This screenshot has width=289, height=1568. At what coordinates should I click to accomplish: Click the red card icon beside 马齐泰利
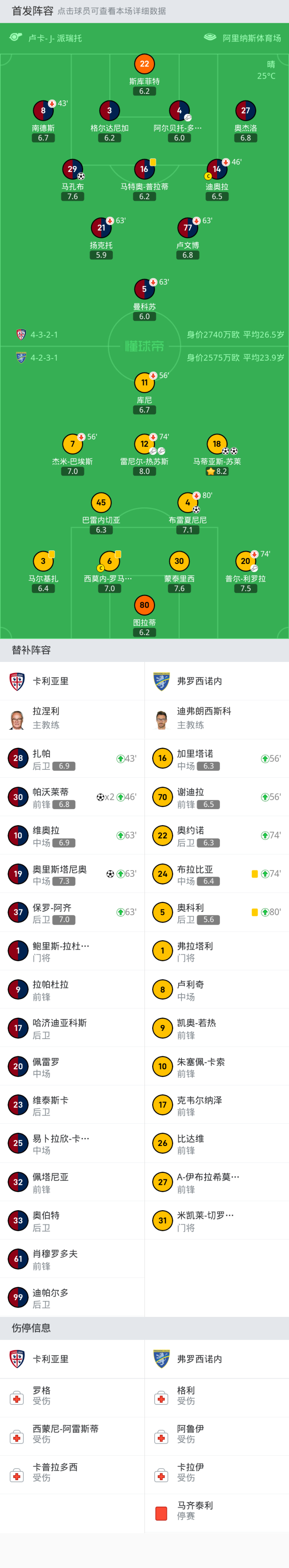[162, 1513]
